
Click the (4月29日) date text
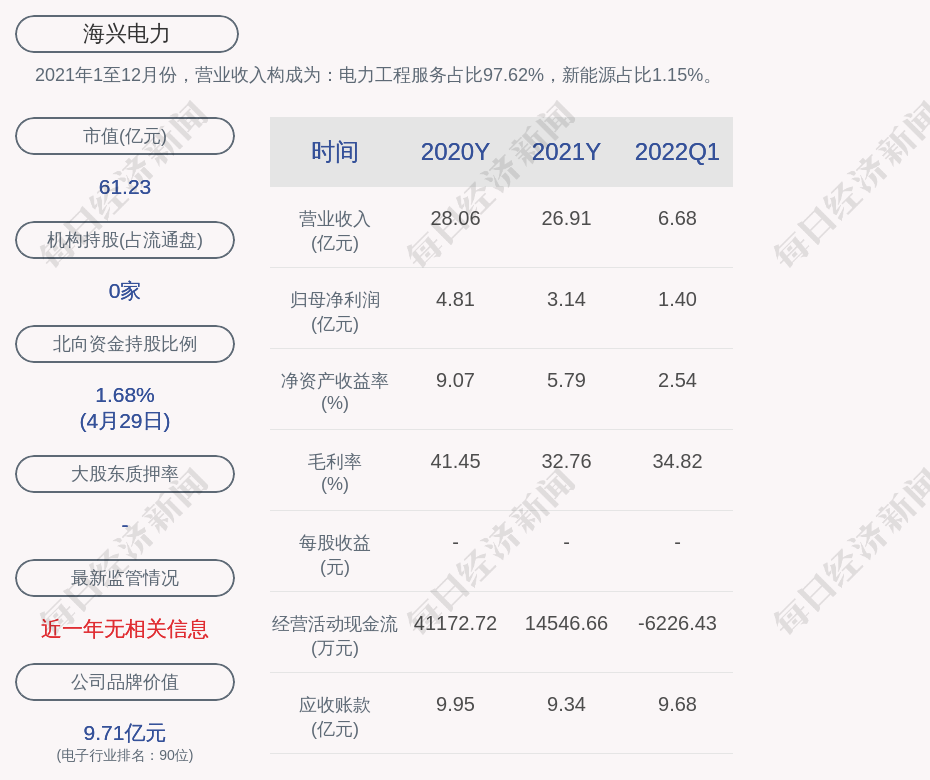[125, 421]
